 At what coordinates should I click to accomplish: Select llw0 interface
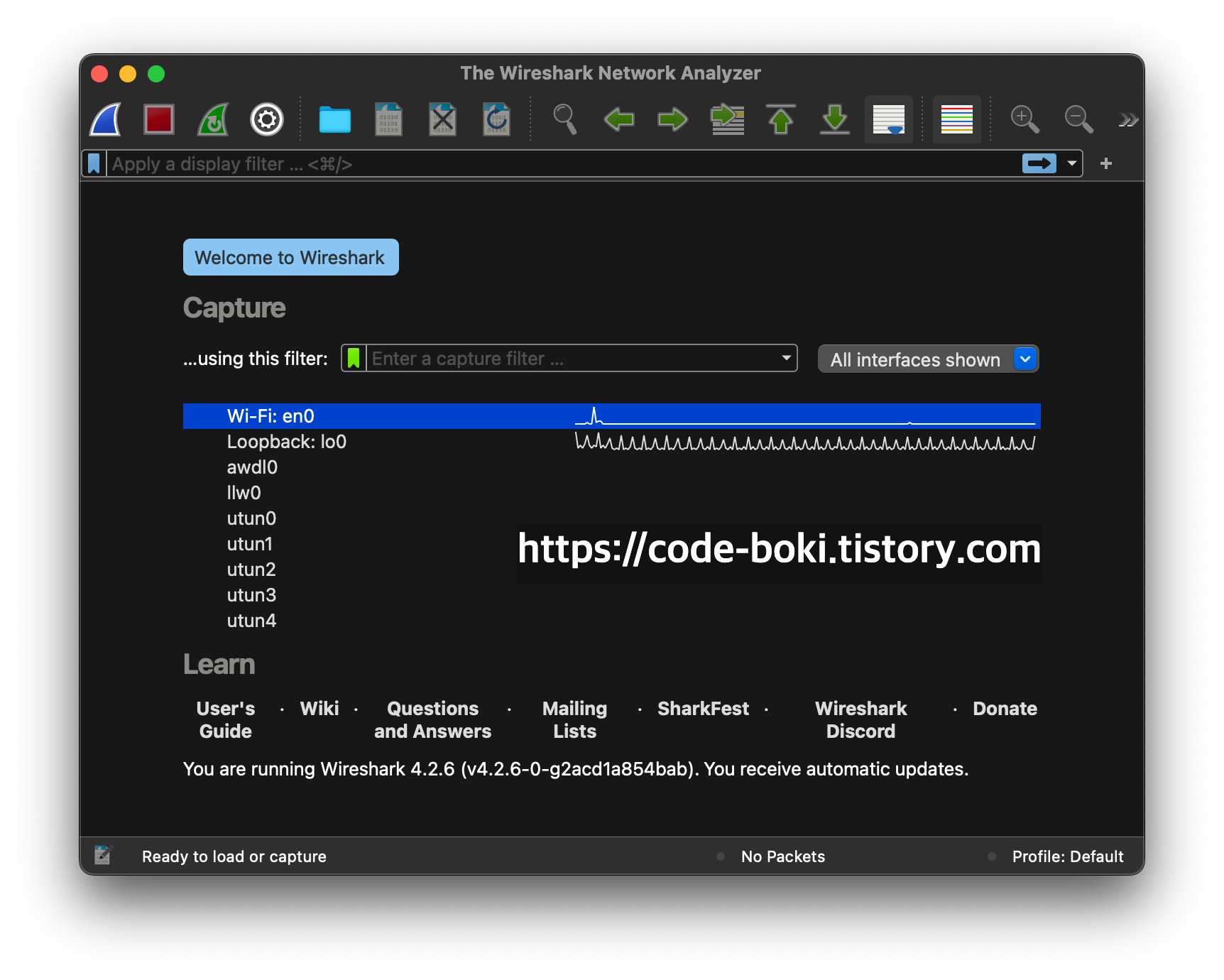[x=612, y=493]
